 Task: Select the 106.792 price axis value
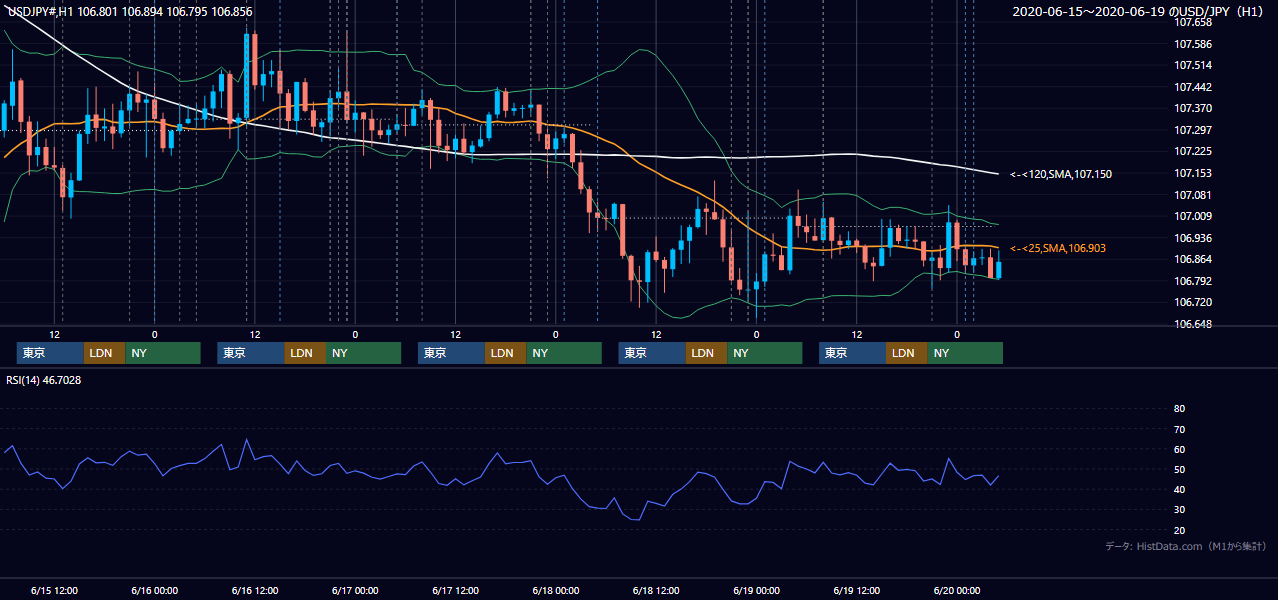pyautogui.click(x=1192, y=281)
